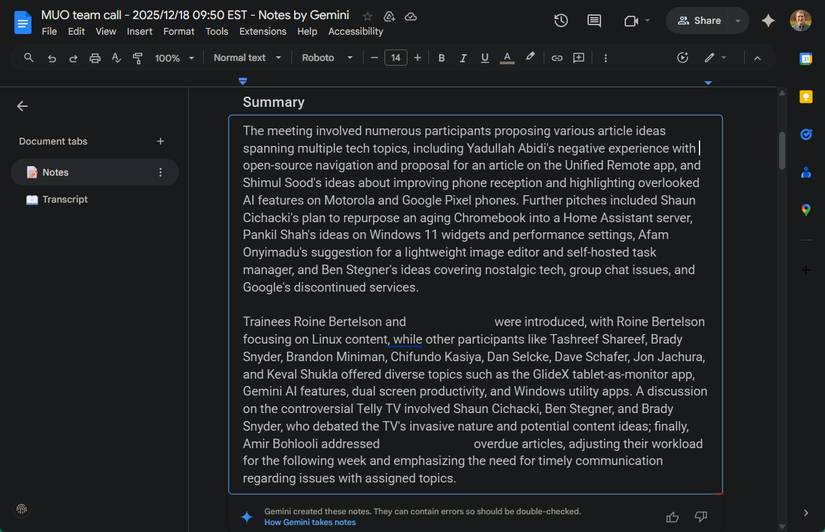Switch to the Transcript document tab
Viewport: 825px width, 532px height.
(65, 199)
